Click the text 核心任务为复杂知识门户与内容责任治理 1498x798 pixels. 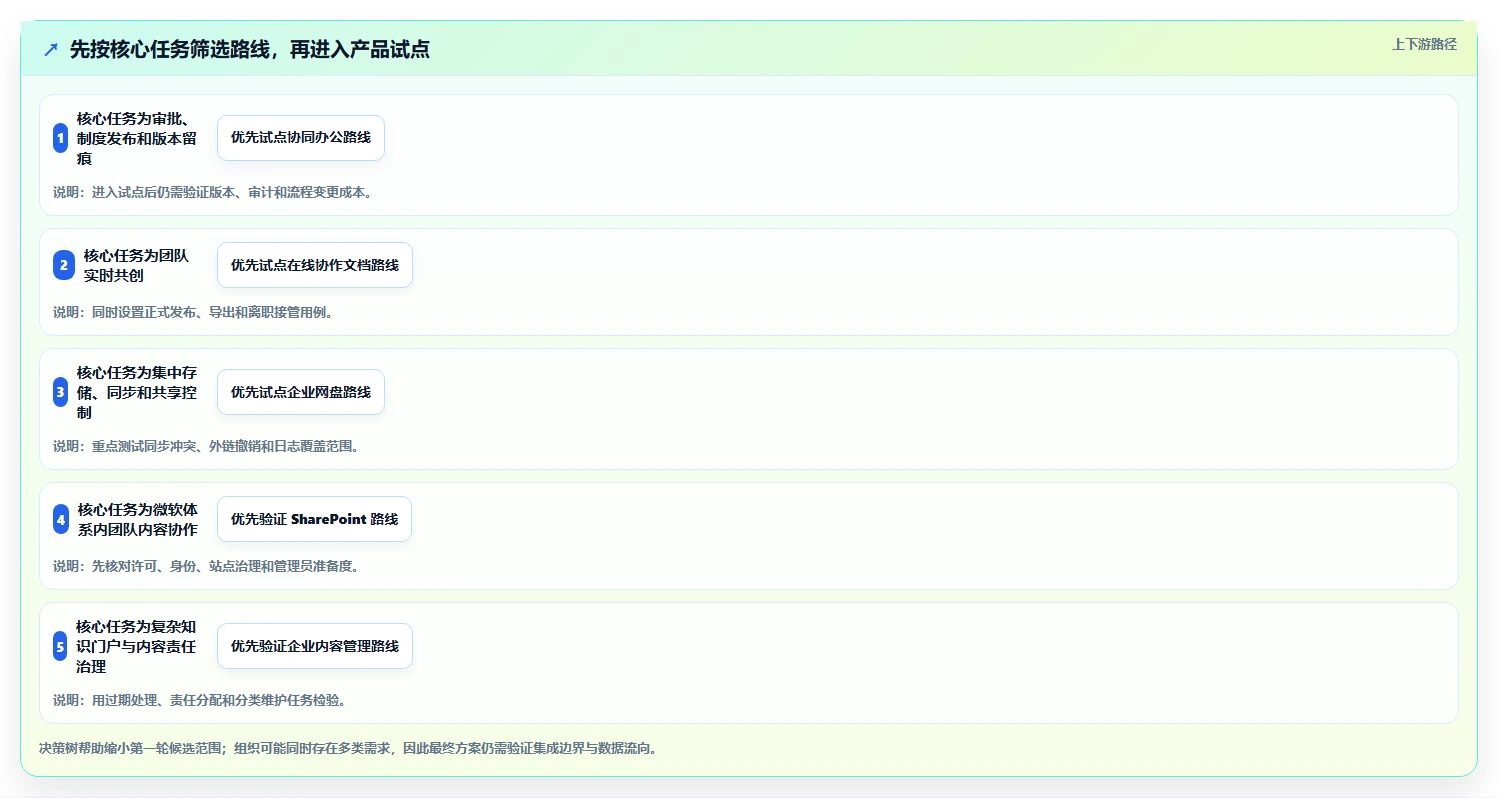click(136, 646)
